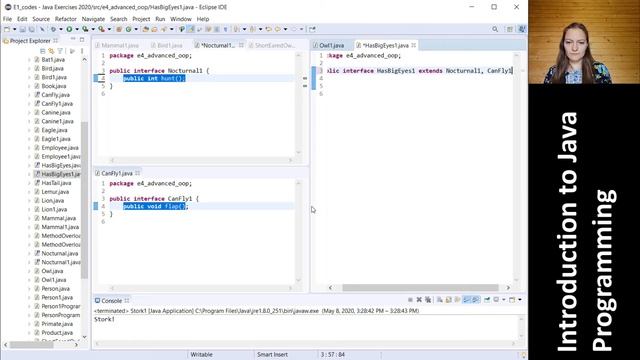Select Product.java in Project Explorer
Image resolution: width=640 pixels, height=360 pixels.
pyautogui.click(x=56, y=333)
